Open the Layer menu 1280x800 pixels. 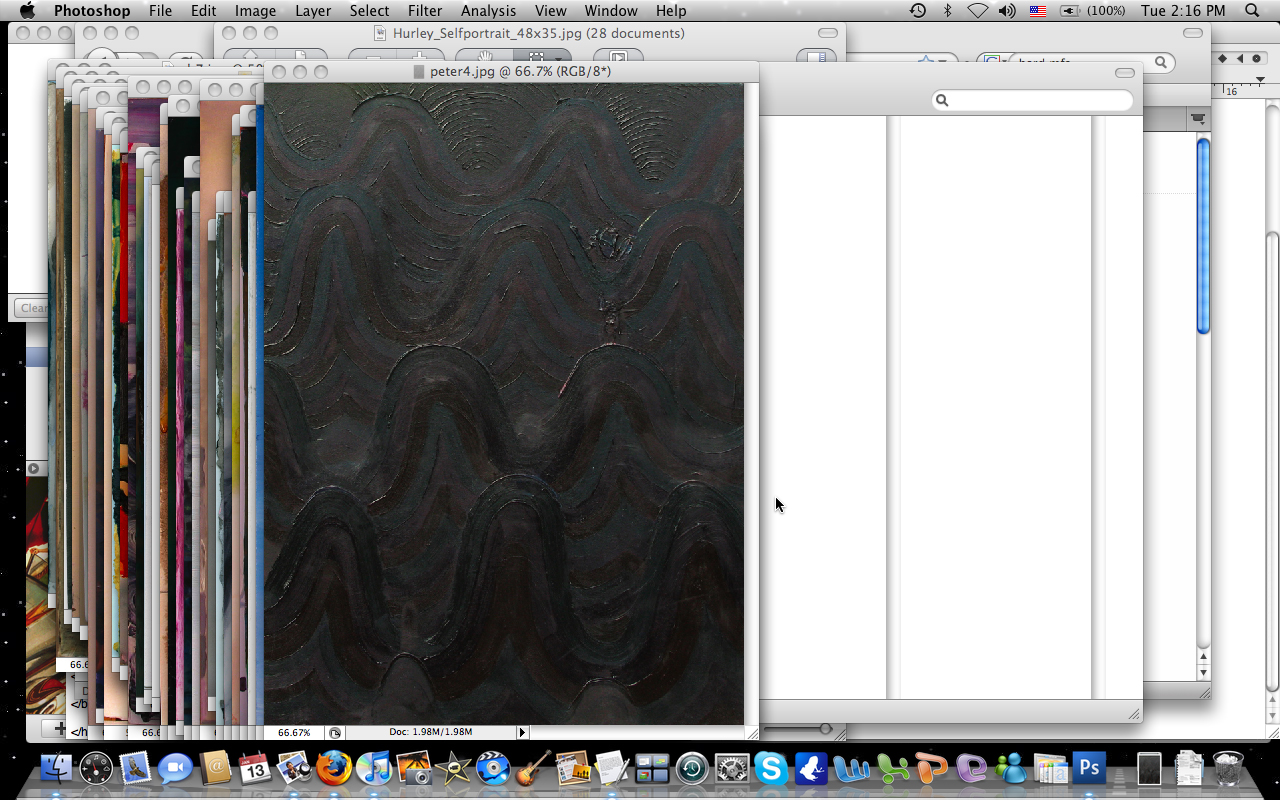coord(313,11)
